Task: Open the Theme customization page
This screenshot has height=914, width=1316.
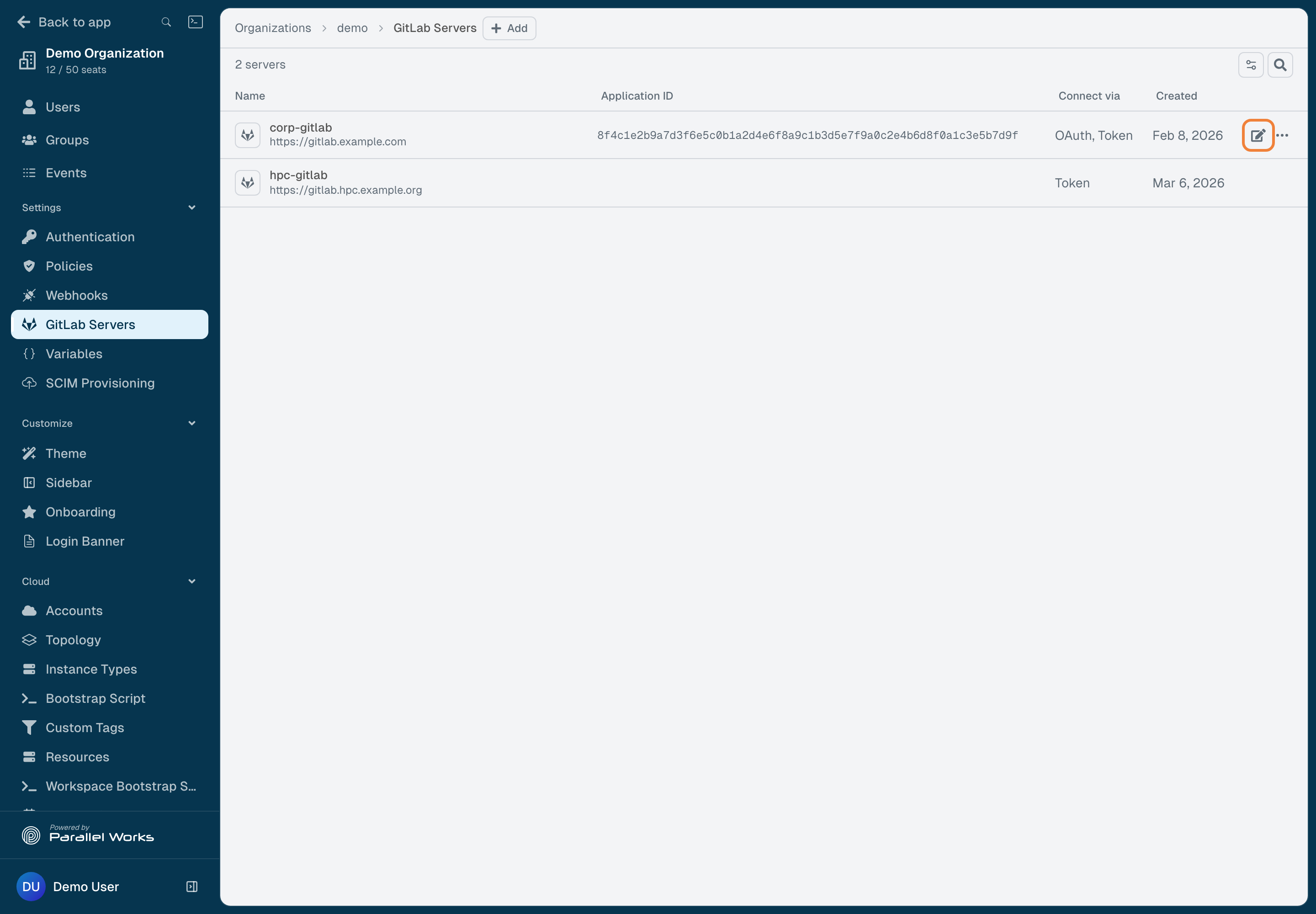Action: click(x=109, y=453)
